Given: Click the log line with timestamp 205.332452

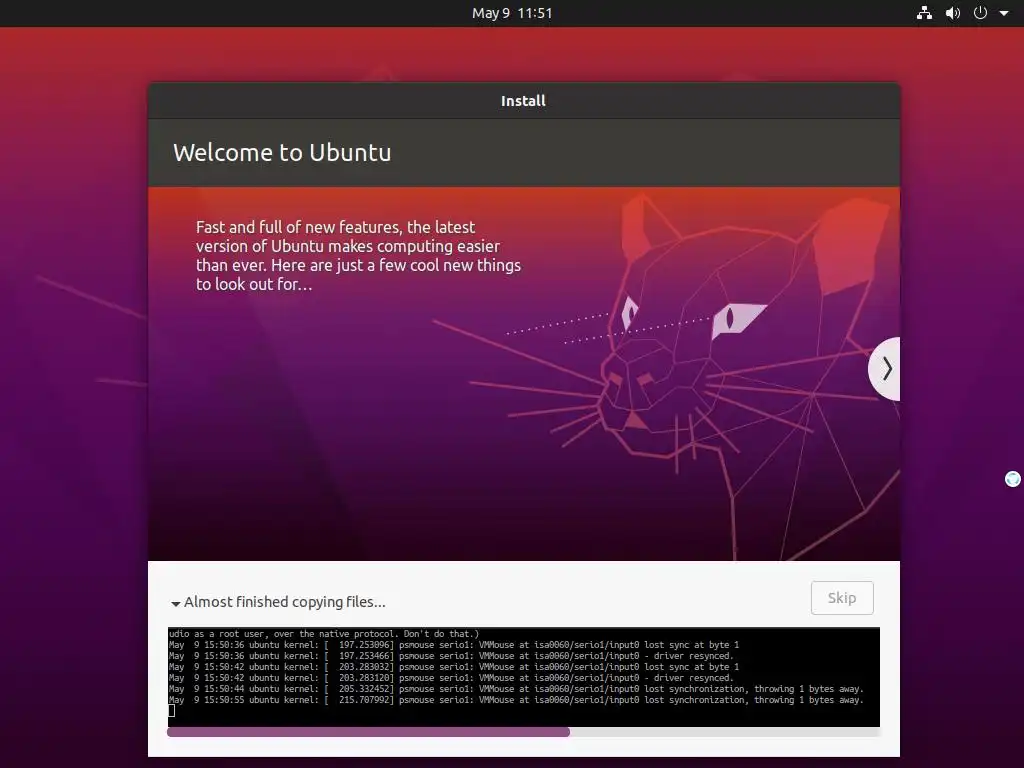Looking at the screenshot, I should (516, 689).
